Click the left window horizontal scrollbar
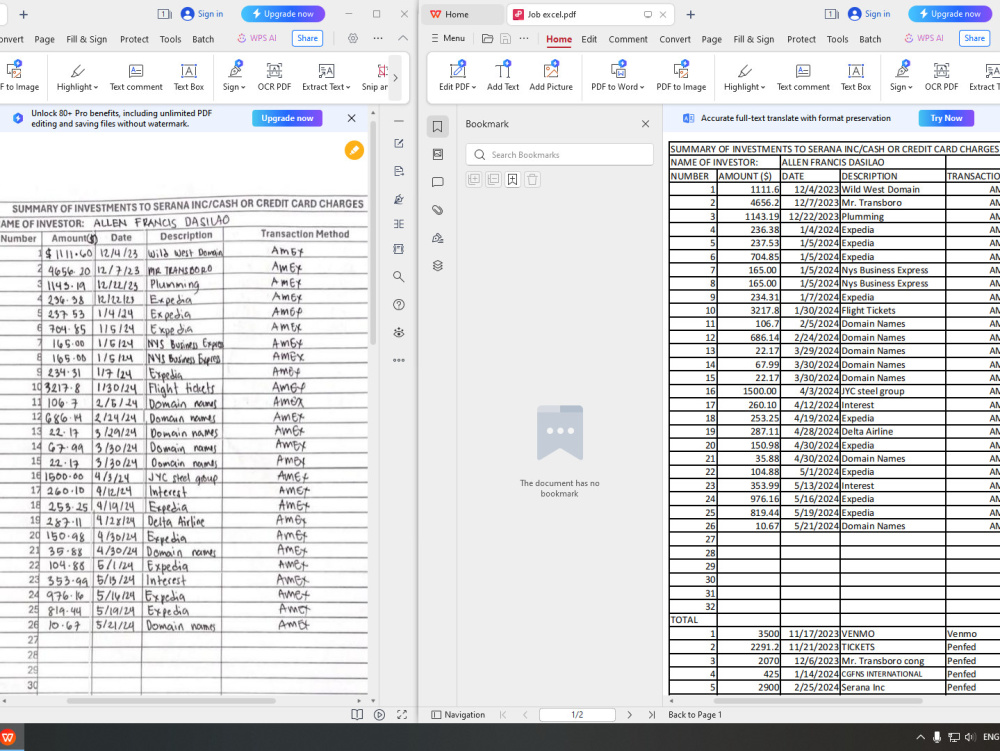The height and width of the screenshot is (751, 1000). click(171, 701)
